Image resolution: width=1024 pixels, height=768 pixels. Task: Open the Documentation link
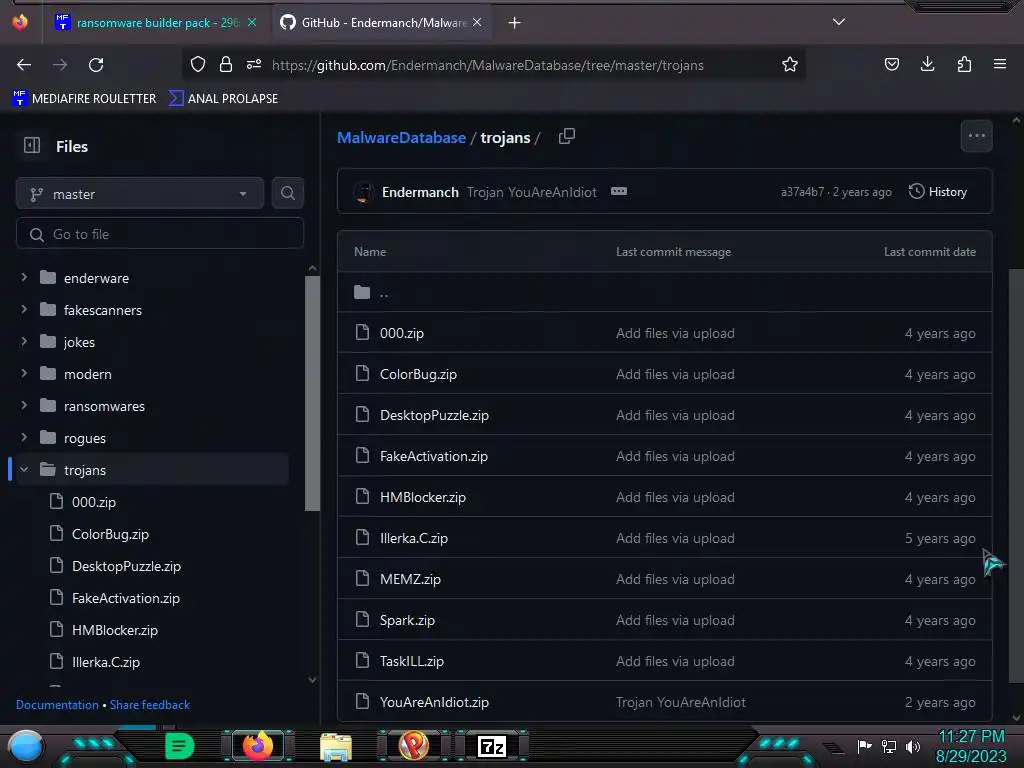click(x=57, y=705)
